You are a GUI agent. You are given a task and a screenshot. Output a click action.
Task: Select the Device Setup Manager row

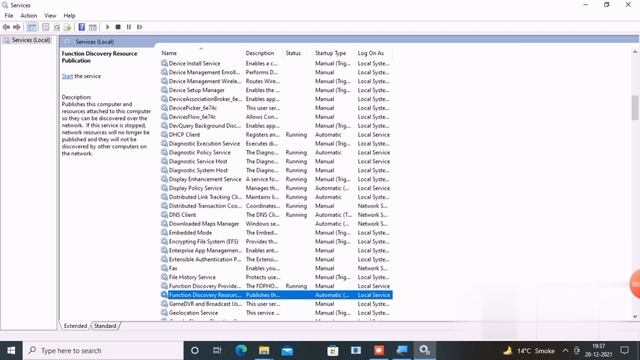coord(276,90)
